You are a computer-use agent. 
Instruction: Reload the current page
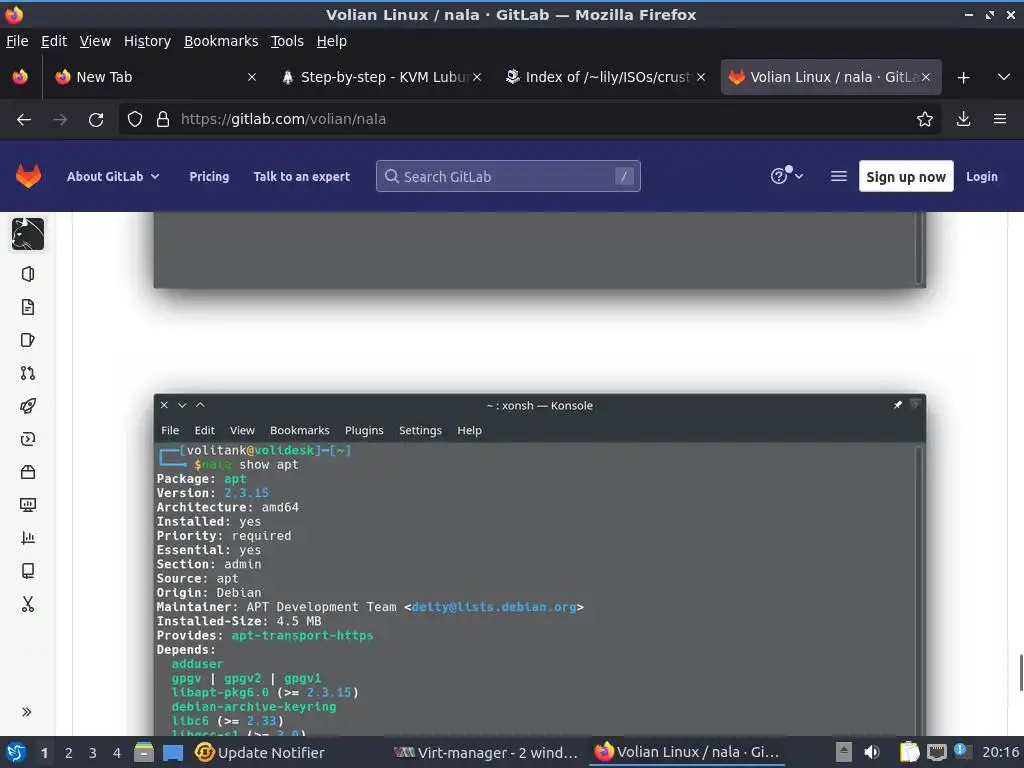[96, 120]
